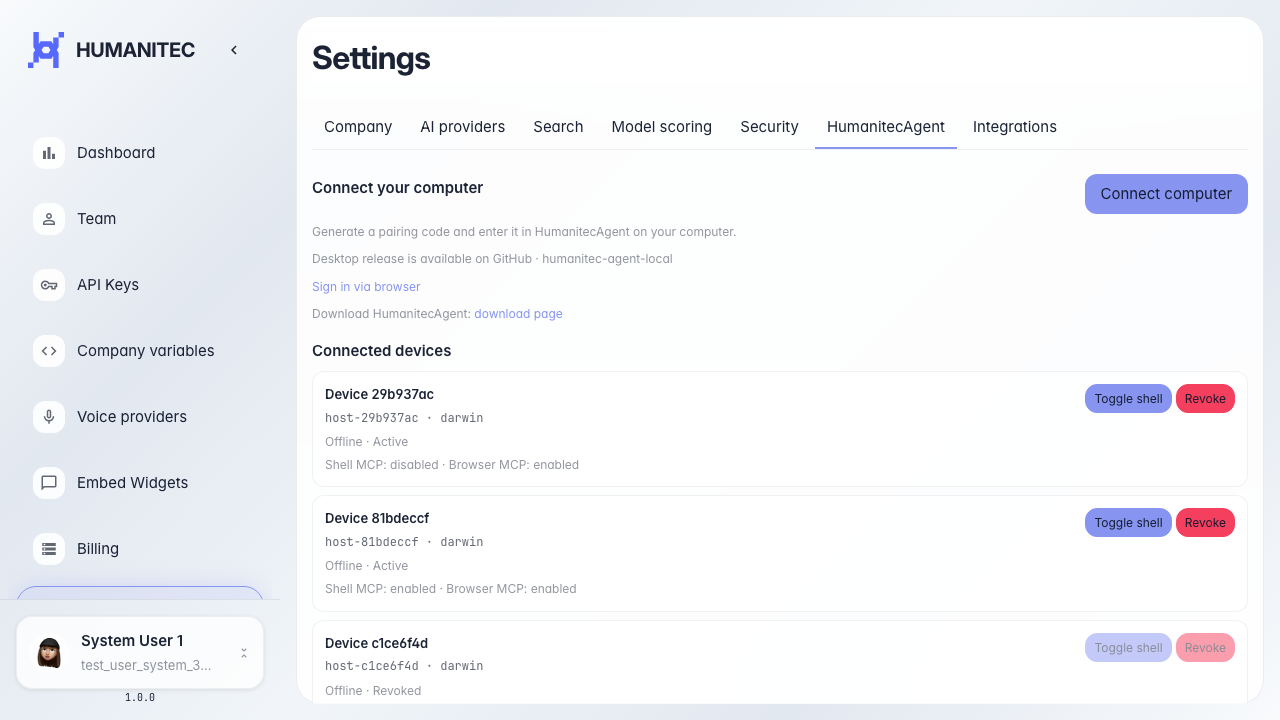This screenshot has height=720, width=1280.
Task: Open the Search settings tab
Action: (558, 127)
